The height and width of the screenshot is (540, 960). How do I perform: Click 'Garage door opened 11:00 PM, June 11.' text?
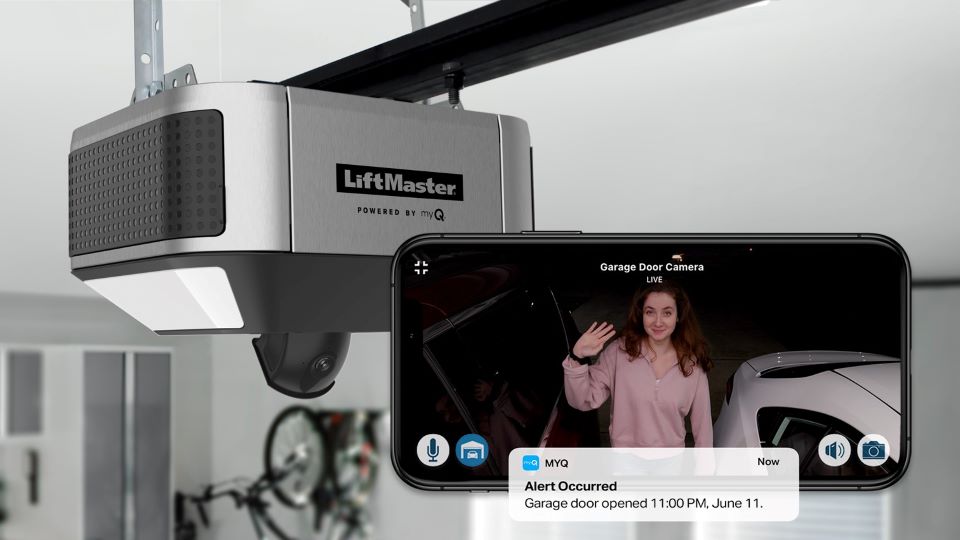tap(643, 504)
